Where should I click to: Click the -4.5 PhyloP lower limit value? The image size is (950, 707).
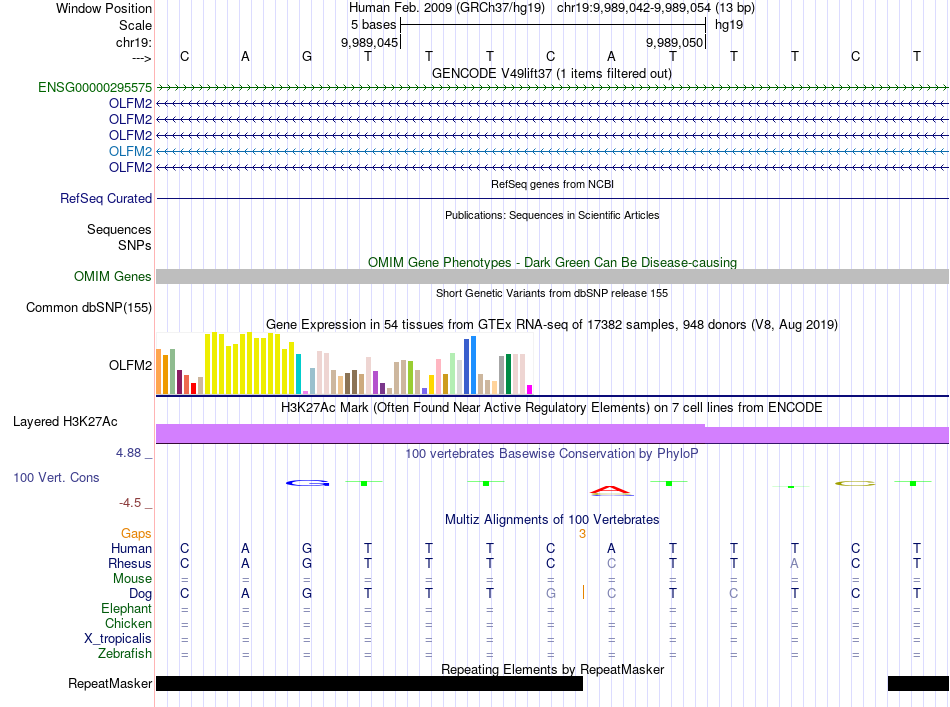pyautogui.click(x=130, y=502)
